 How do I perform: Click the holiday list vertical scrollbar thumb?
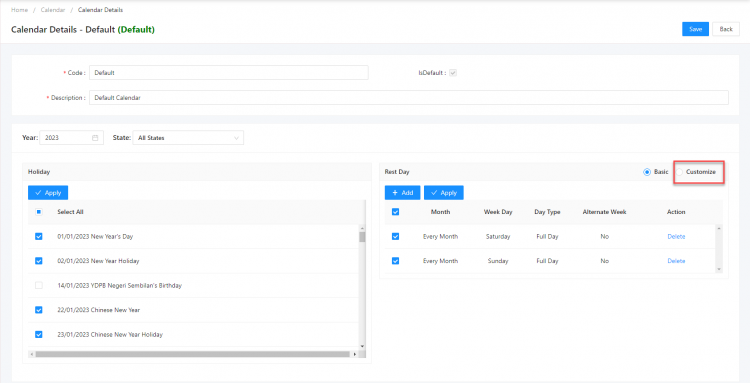[362, 237]
